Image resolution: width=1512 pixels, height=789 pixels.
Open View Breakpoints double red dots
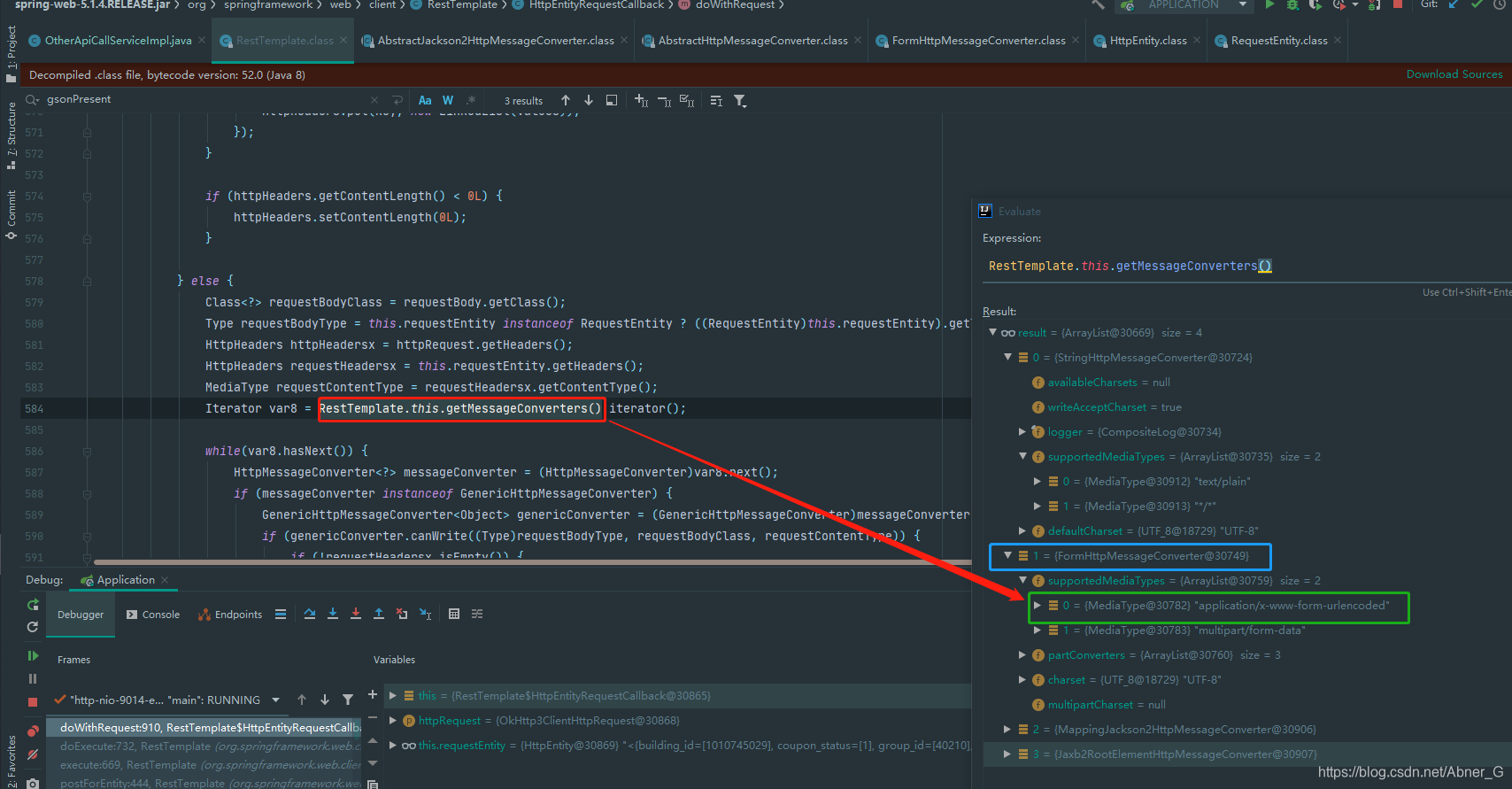33,731
